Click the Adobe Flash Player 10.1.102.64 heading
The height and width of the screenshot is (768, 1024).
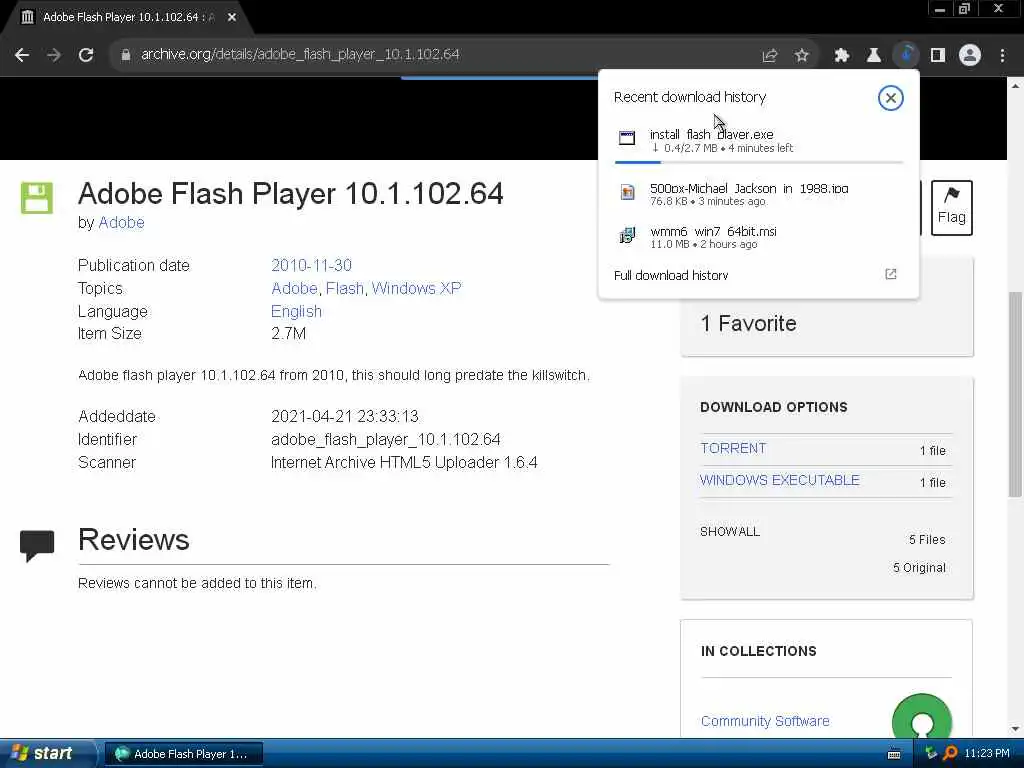coord(291,193)
